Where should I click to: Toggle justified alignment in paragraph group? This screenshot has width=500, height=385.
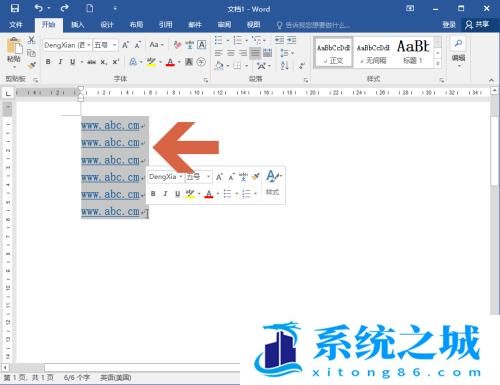(255, 53)
